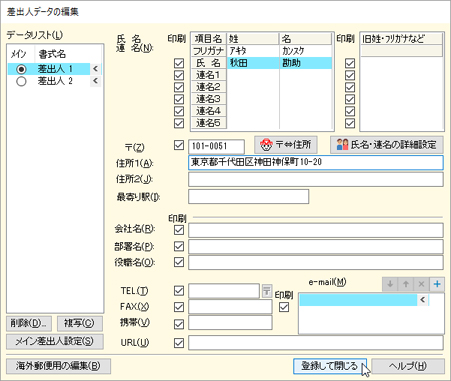
Task: Click the postal code to address conversion button
Action: [286, 145]
